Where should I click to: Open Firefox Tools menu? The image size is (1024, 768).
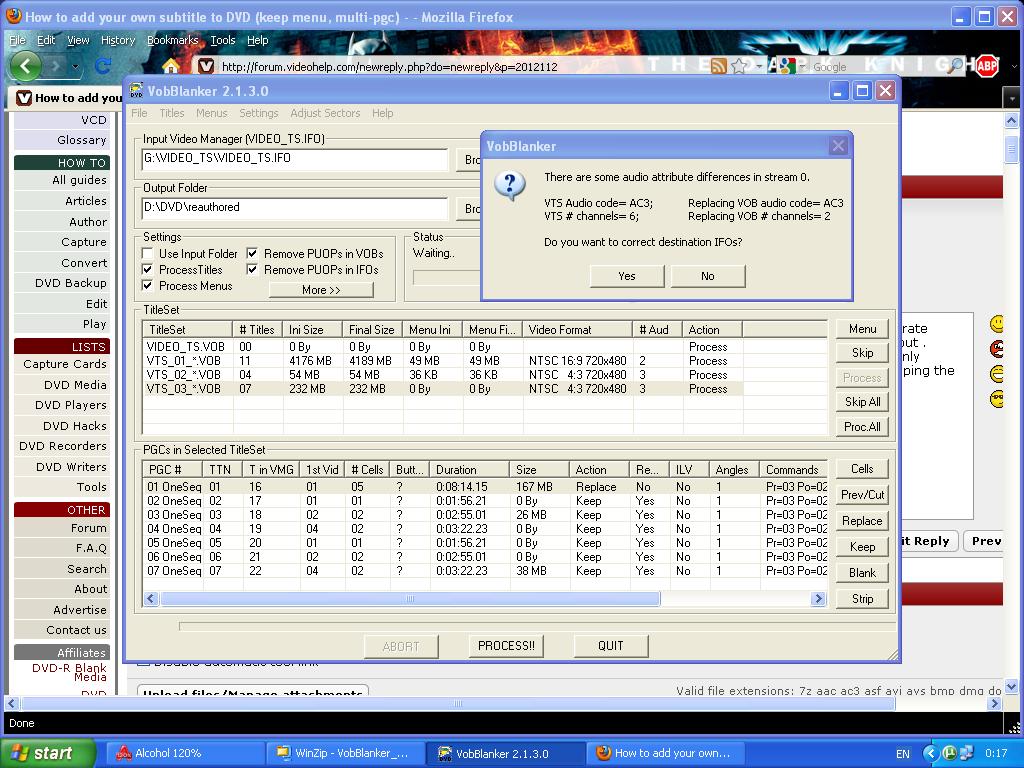coord(223,40)
